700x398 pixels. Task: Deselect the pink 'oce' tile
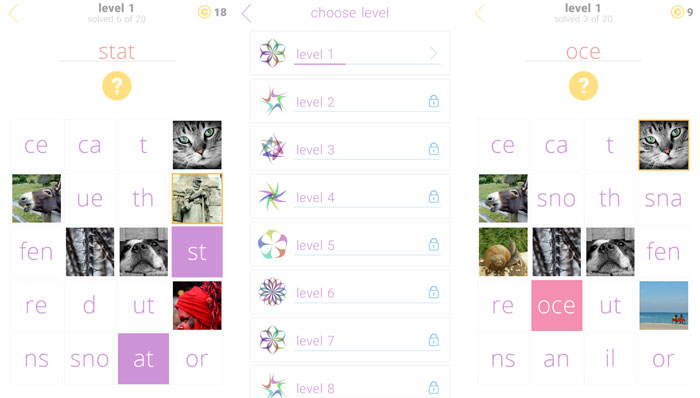pyautogui.click(x=556, y=305)
